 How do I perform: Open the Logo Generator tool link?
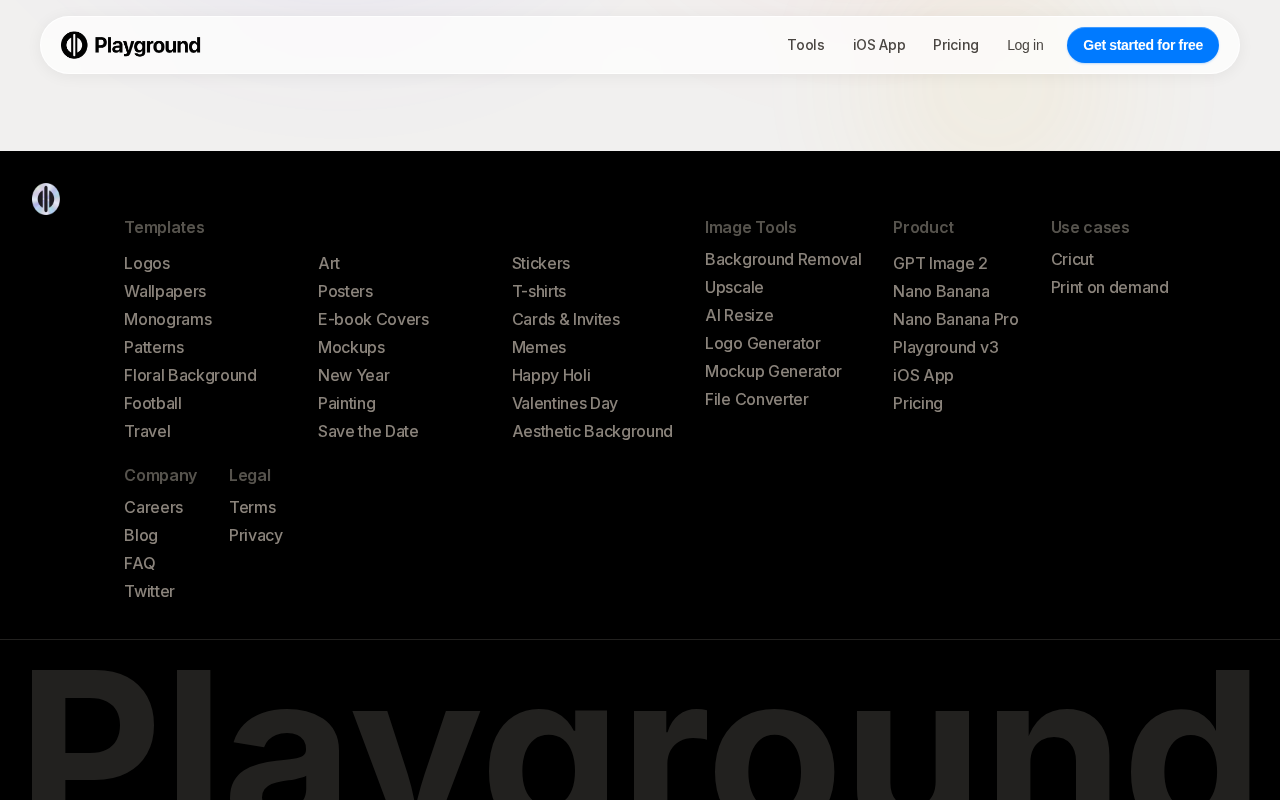[x=763, y=343]
